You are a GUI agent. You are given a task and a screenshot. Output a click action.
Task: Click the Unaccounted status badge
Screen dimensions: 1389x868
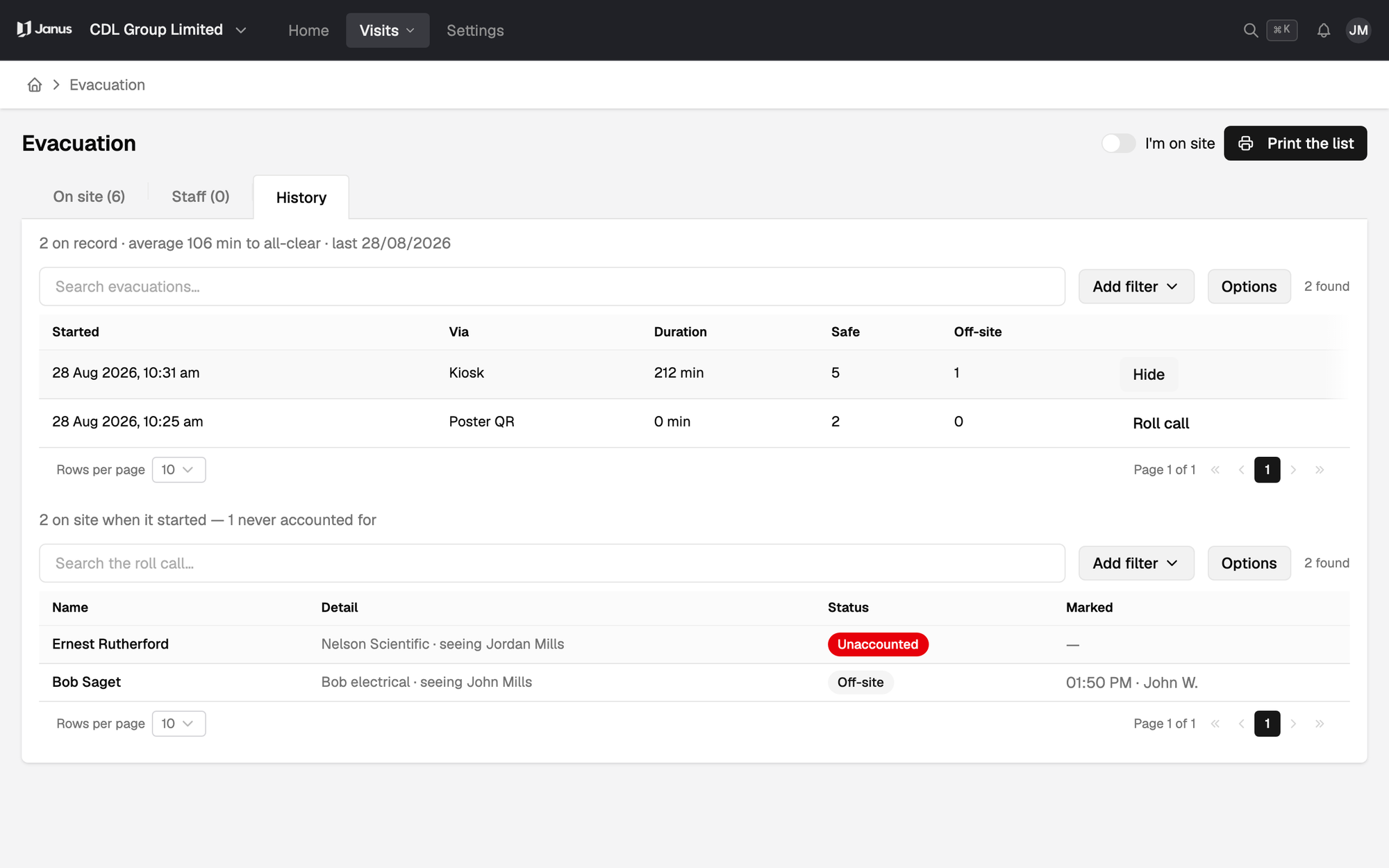click(878, 644)
